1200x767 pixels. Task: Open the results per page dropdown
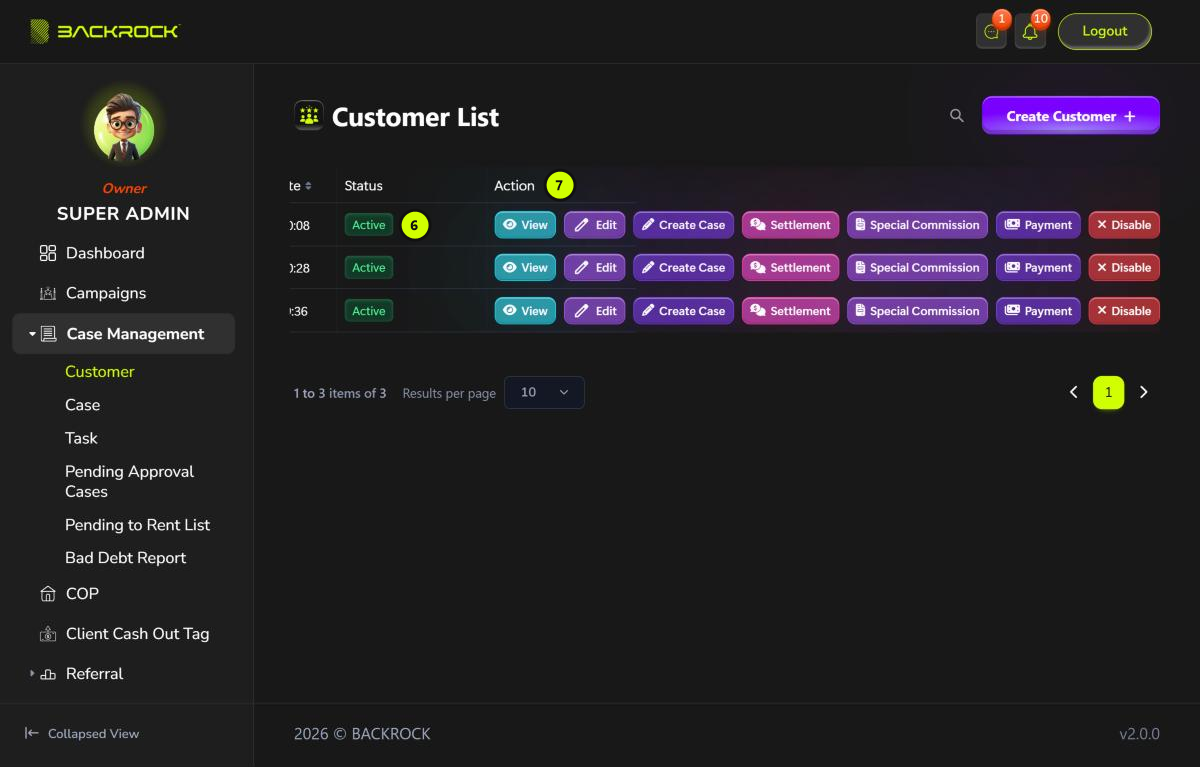click(544, 393)
